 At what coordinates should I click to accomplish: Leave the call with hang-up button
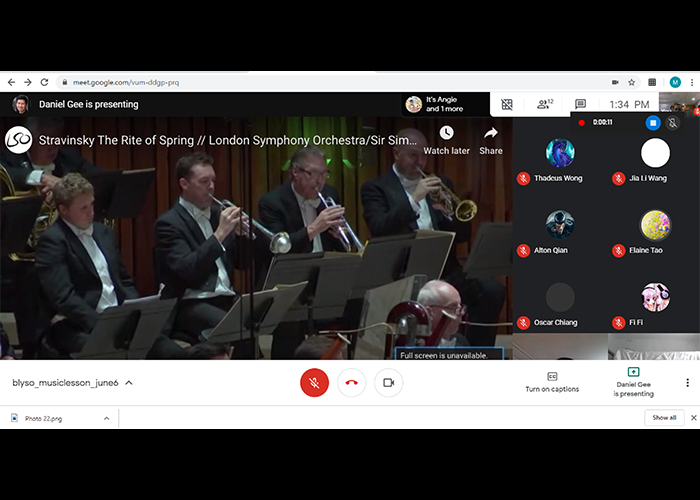(351, 383)
